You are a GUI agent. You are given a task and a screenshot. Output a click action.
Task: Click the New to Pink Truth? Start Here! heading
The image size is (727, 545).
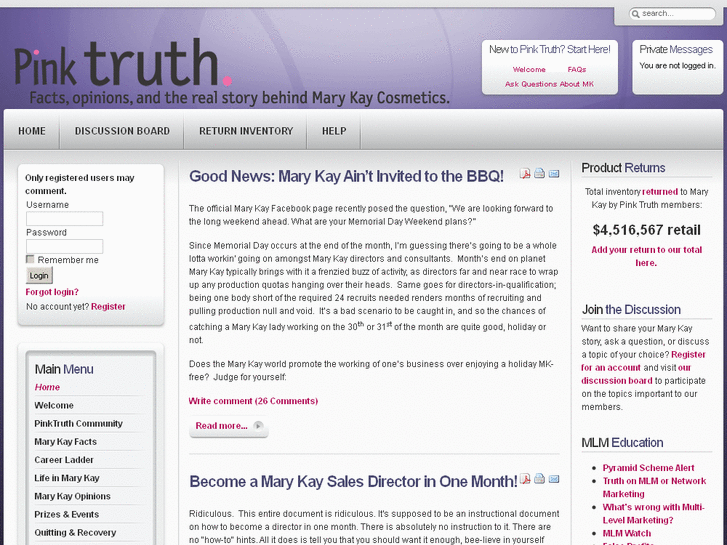549,49
